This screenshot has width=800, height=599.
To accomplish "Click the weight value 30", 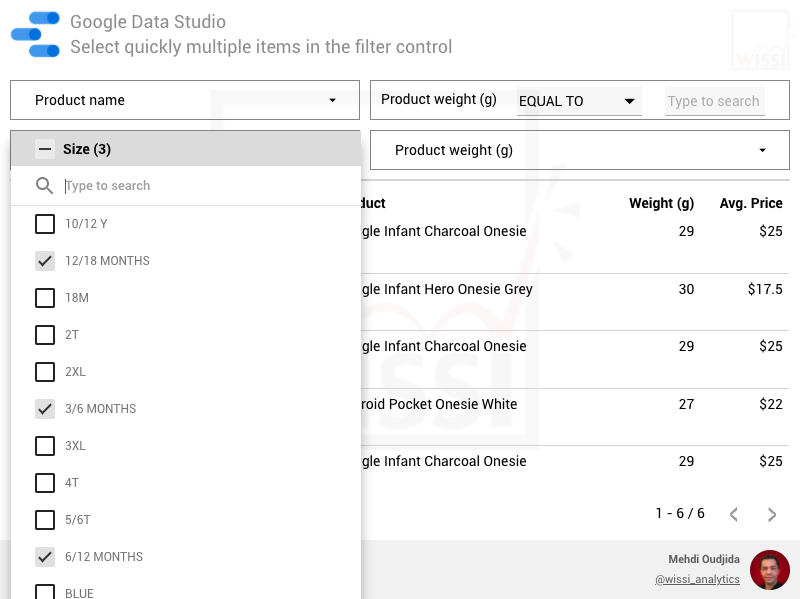I will [x=686, y=289].
